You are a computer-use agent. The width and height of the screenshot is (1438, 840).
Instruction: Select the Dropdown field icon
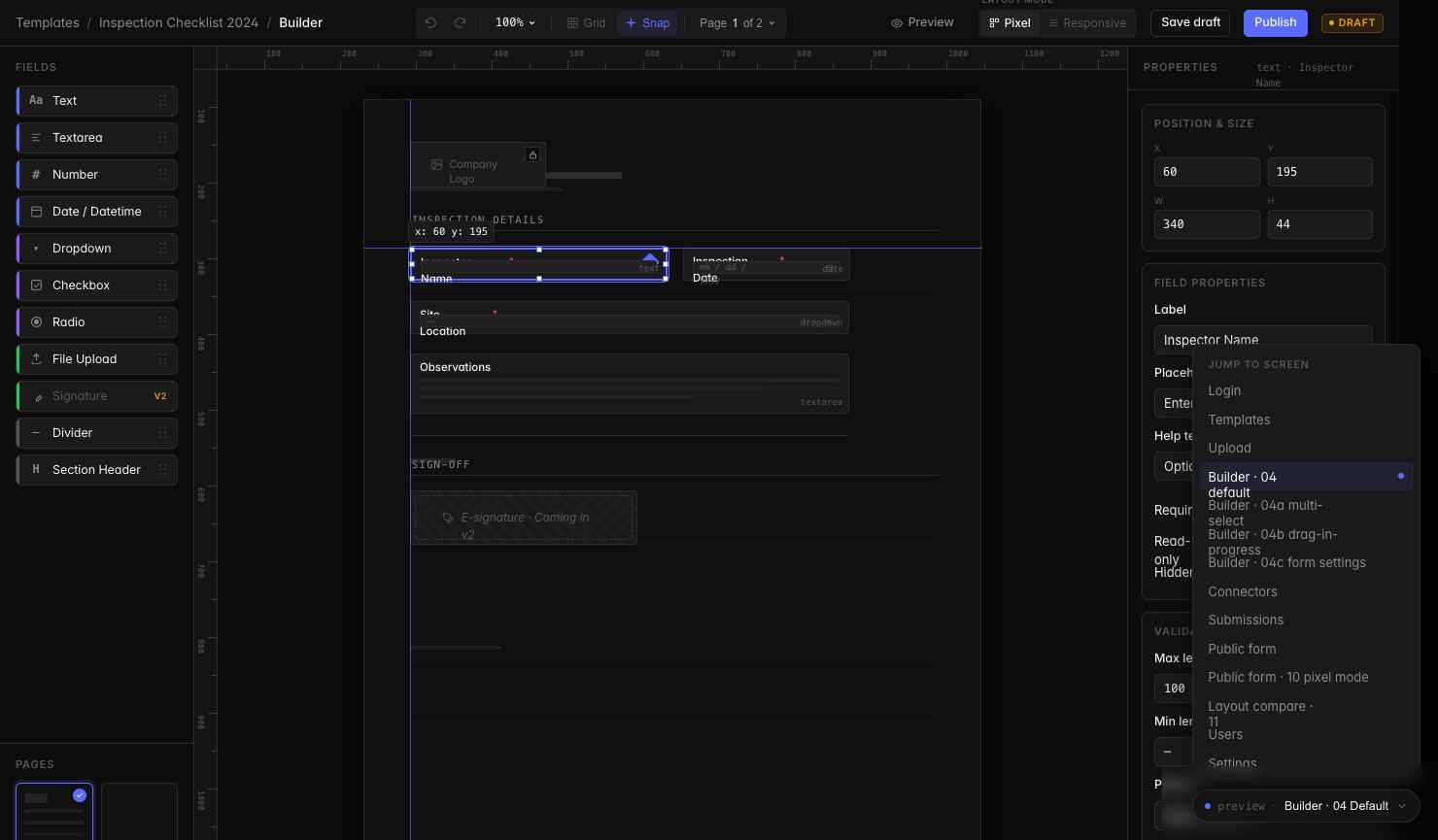36,248
